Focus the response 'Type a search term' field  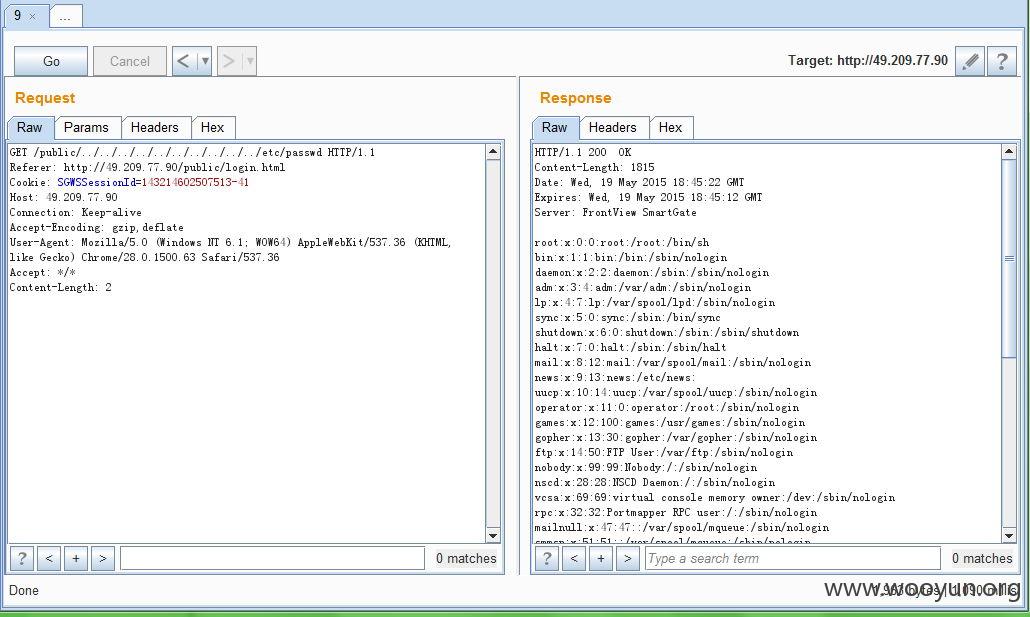[x=793, y=559]
